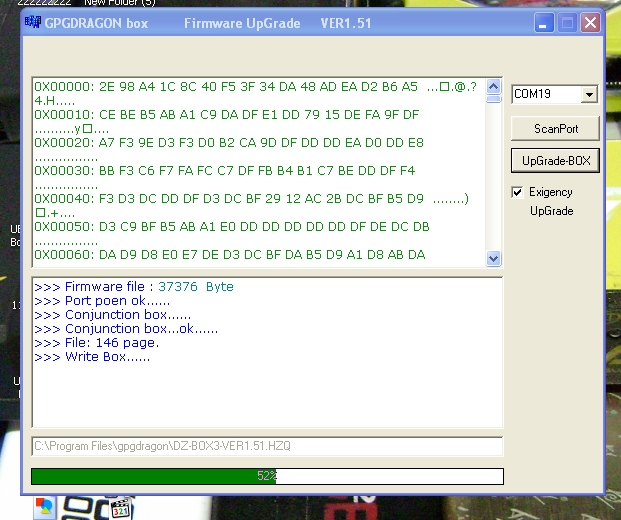Select hex row 0X00050 line
The height and width of the screenshot is (520, 621).
pos(232,227)
